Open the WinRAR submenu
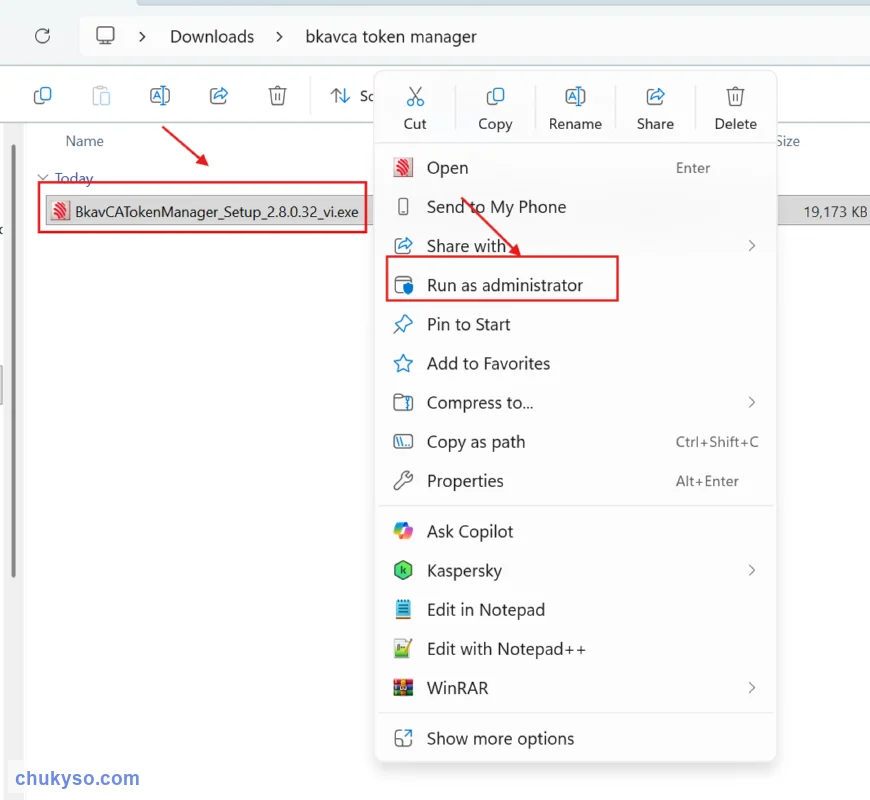 coord(575,688)
